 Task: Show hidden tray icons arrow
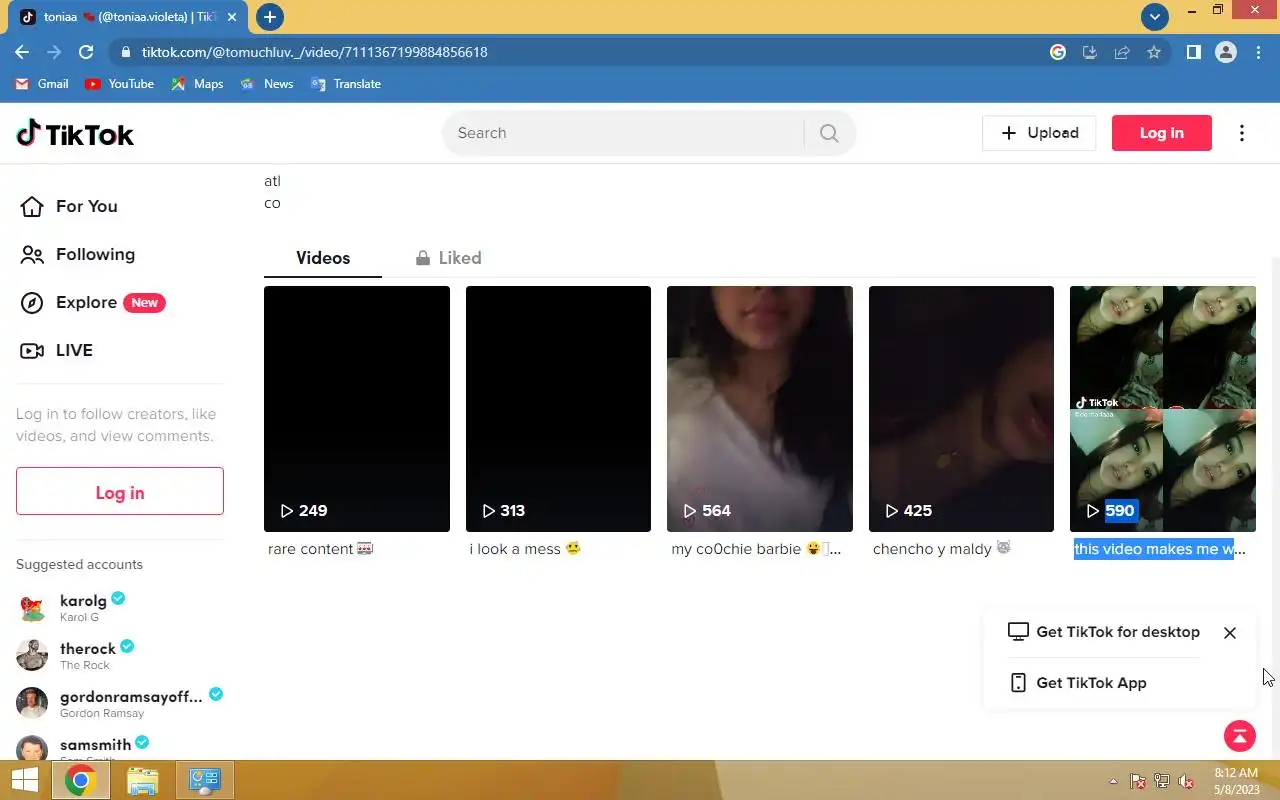pyautogui.click(x=1113, y=781)
